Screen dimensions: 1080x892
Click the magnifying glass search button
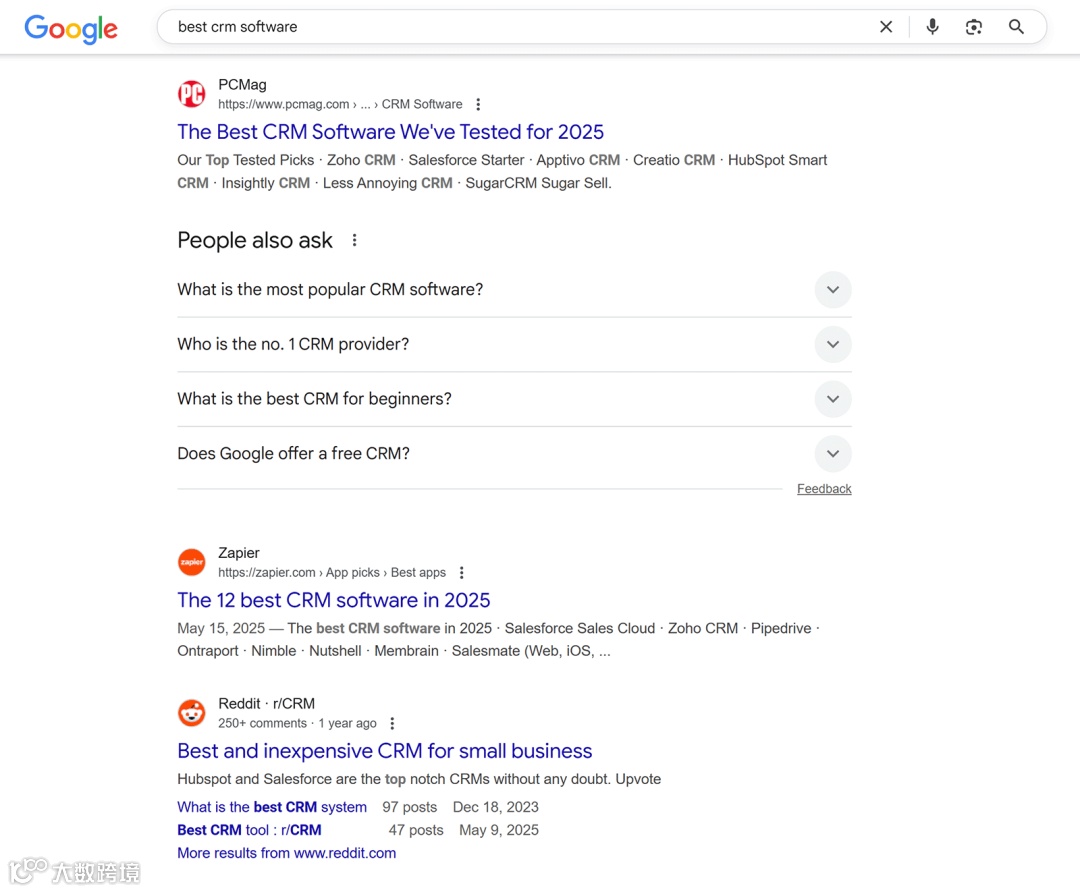point(1016,27)
